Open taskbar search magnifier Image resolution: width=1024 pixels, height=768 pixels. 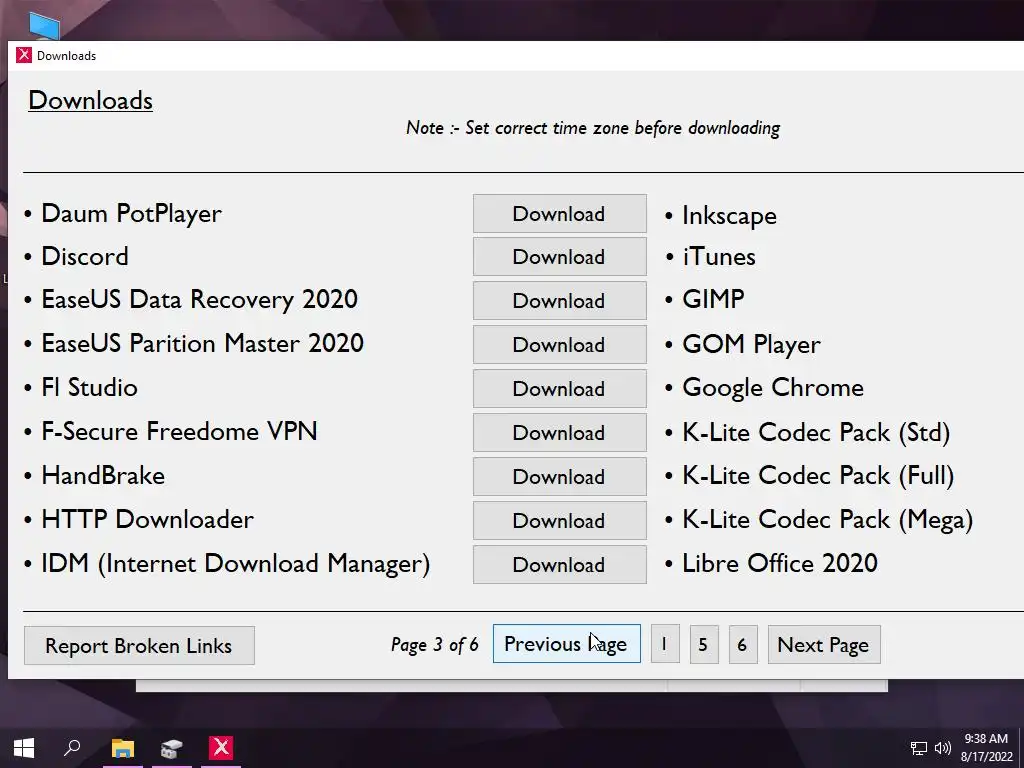click(x=72, y=748)
